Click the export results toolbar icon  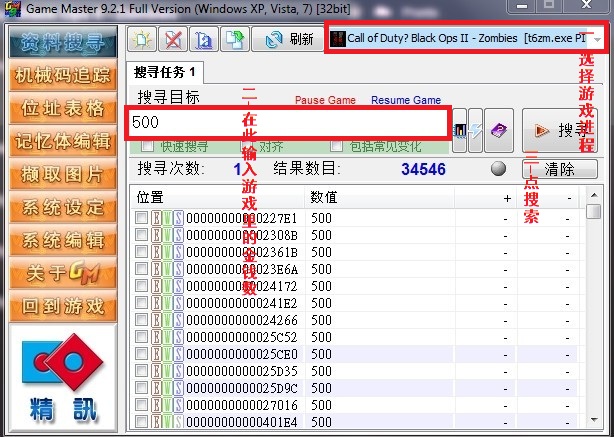(x=234, y=40)
